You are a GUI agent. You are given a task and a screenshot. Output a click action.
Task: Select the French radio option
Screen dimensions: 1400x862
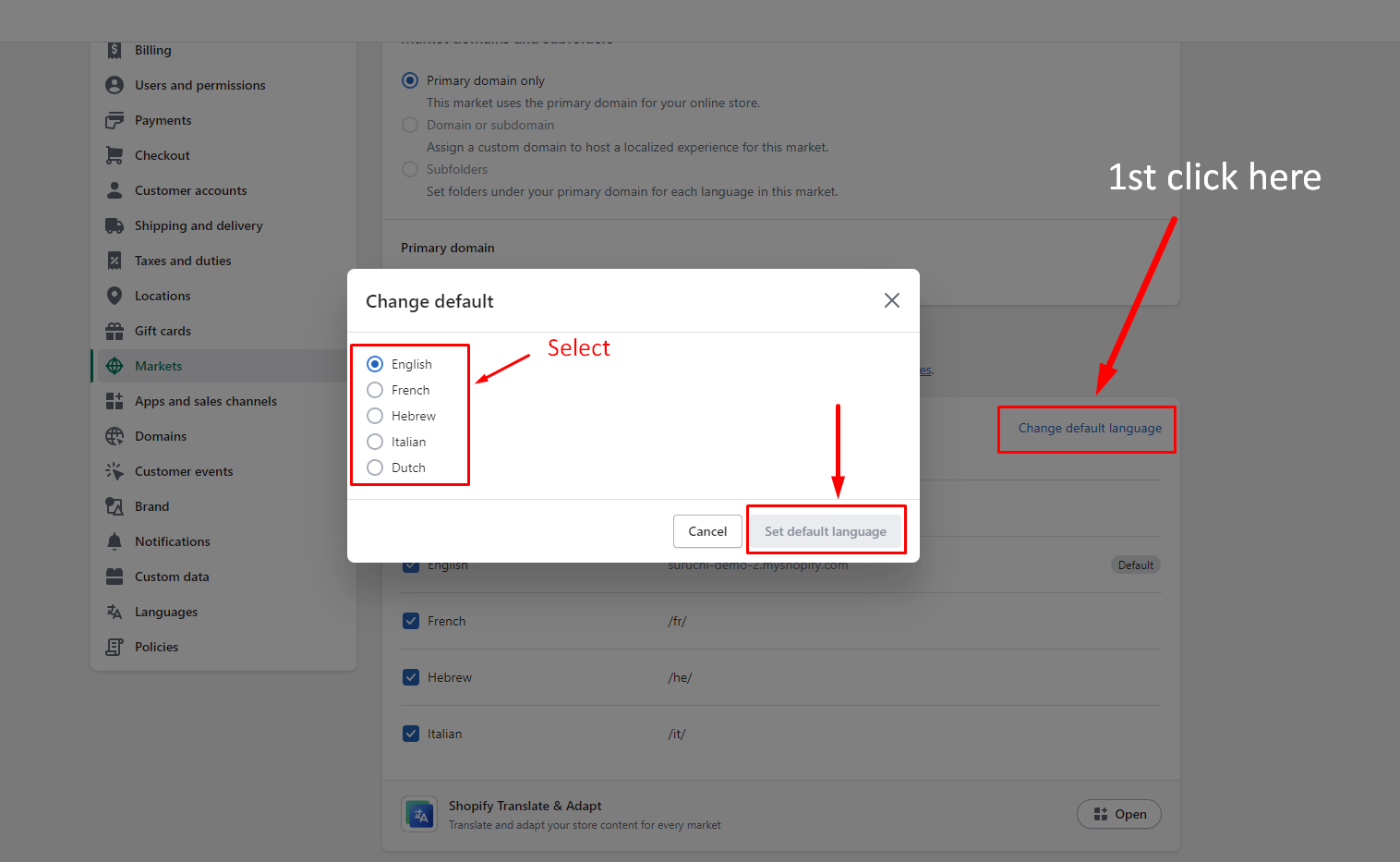coord(375,390)
